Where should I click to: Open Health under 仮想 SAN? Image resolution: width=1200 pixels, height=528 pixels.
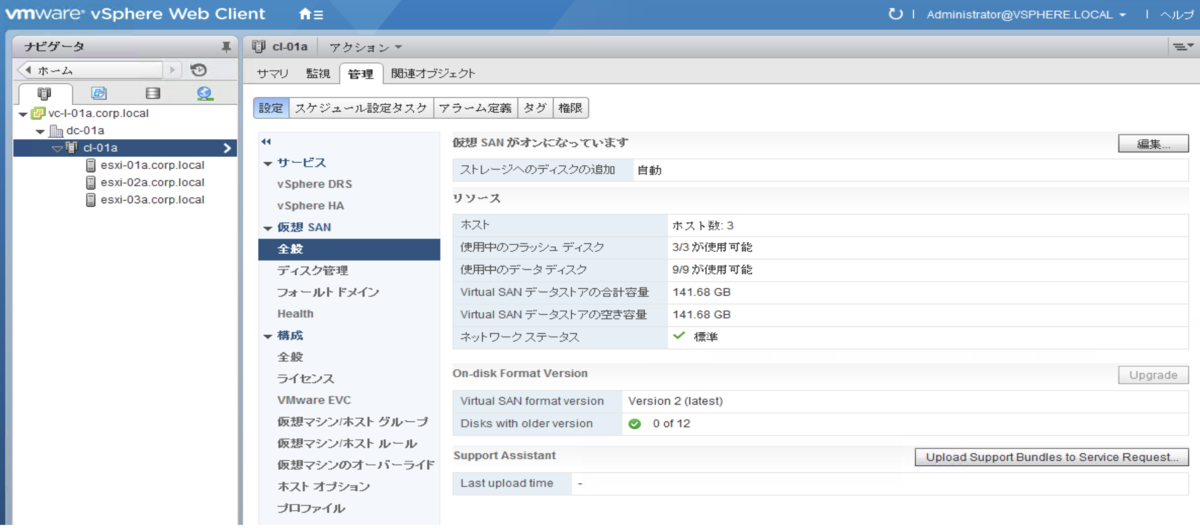(295, 314)
